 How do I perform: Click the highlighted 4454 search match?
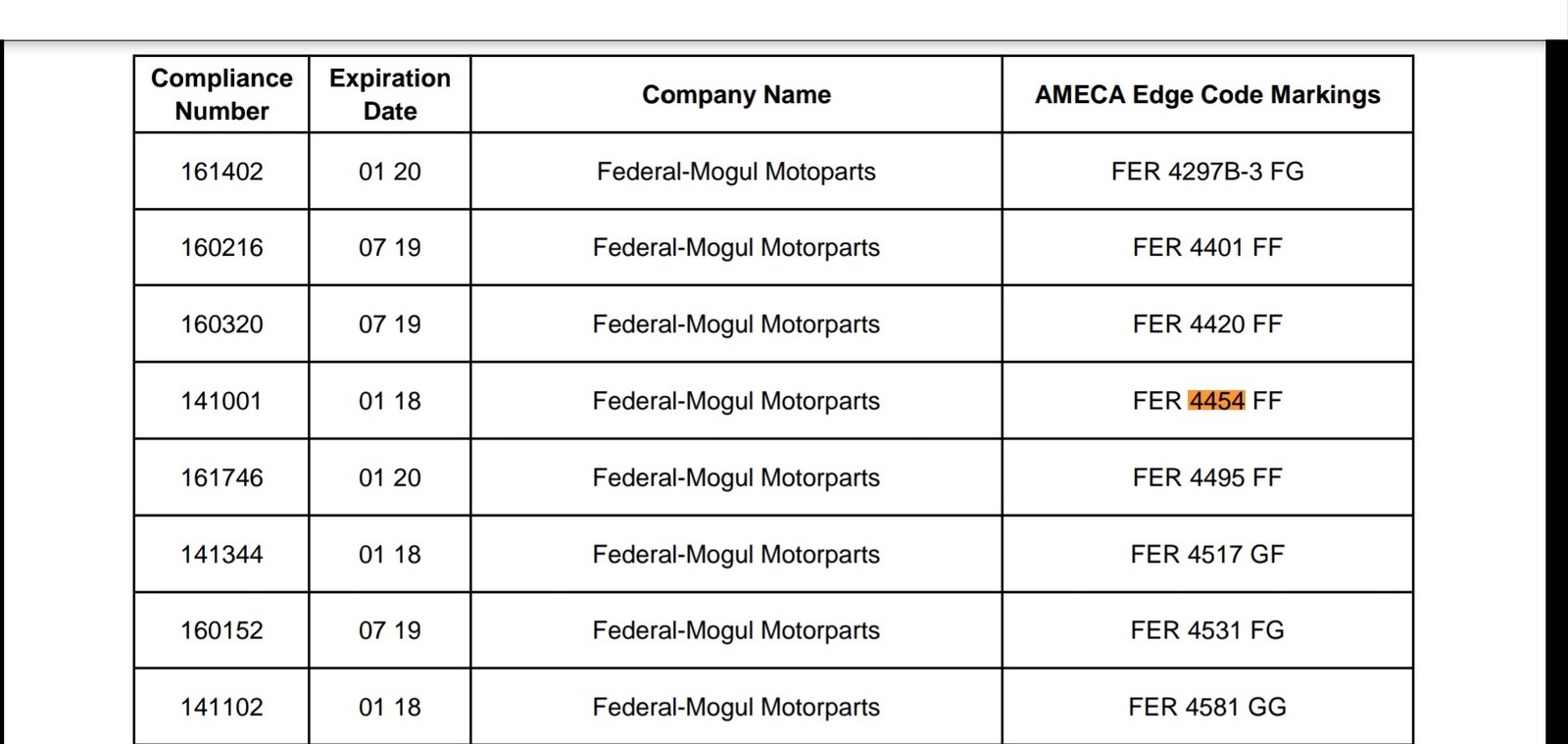point(1216,401)
